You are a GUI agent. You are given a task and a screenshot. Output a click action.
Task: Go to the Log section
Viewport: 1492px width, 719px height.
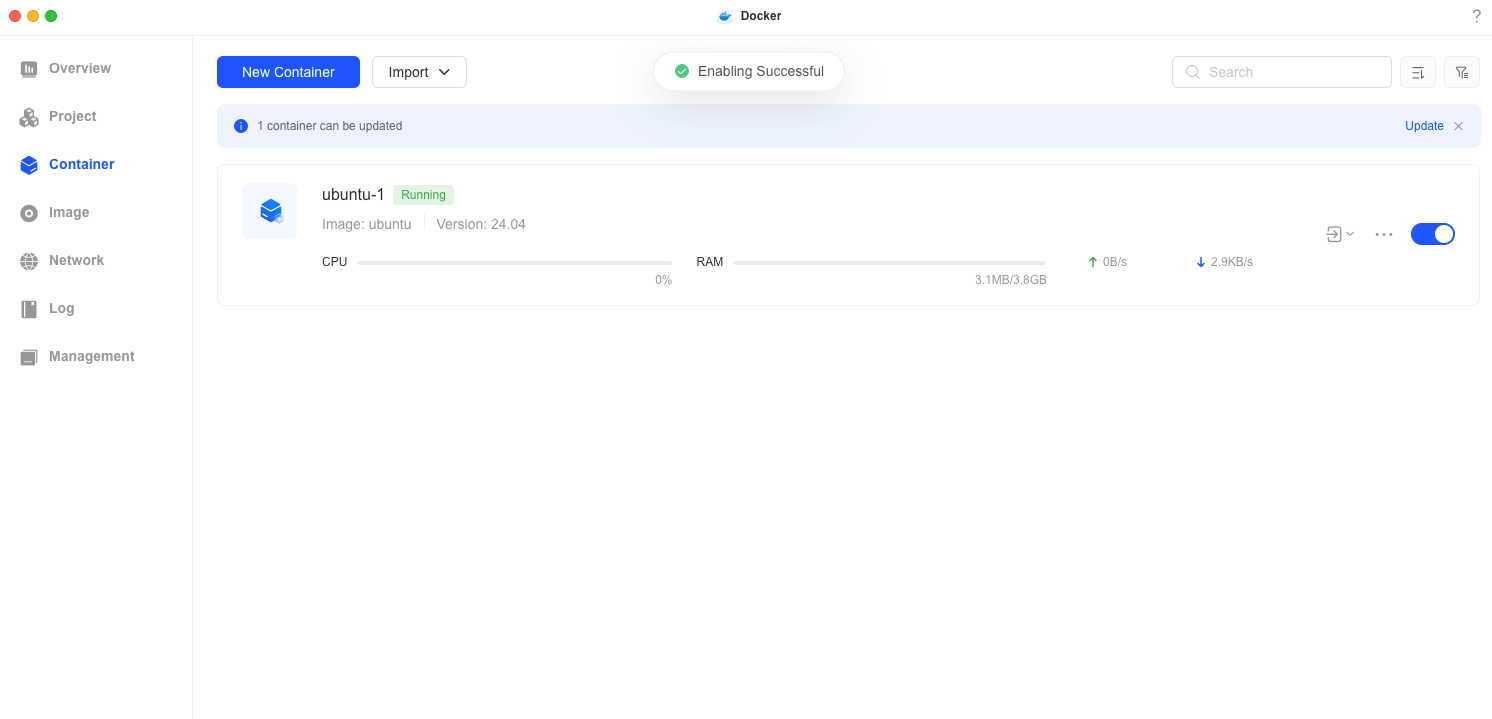pos(61,309)
